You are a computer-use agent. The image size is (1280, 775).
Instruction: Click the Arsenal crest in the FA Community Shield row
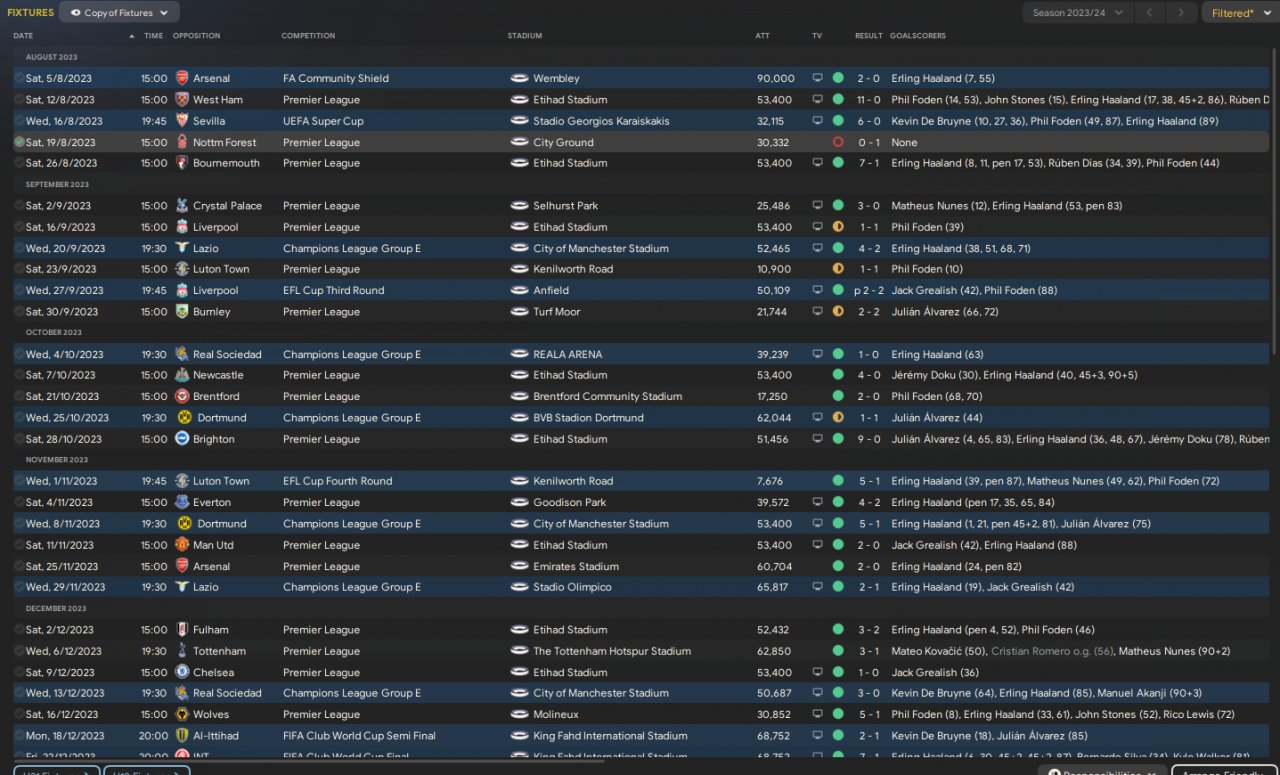[x=181, y=78]
